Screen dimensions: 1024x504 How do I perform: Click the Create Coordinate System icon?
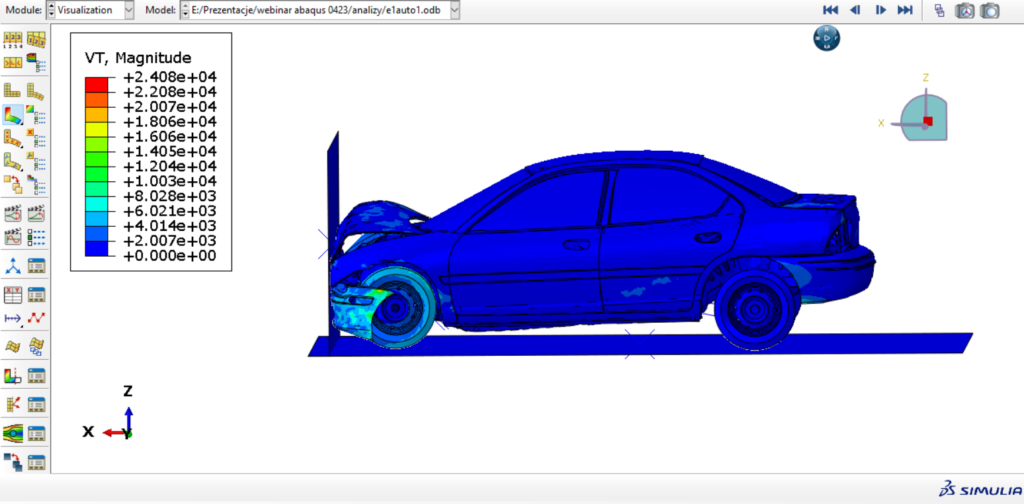pos(13,265)
